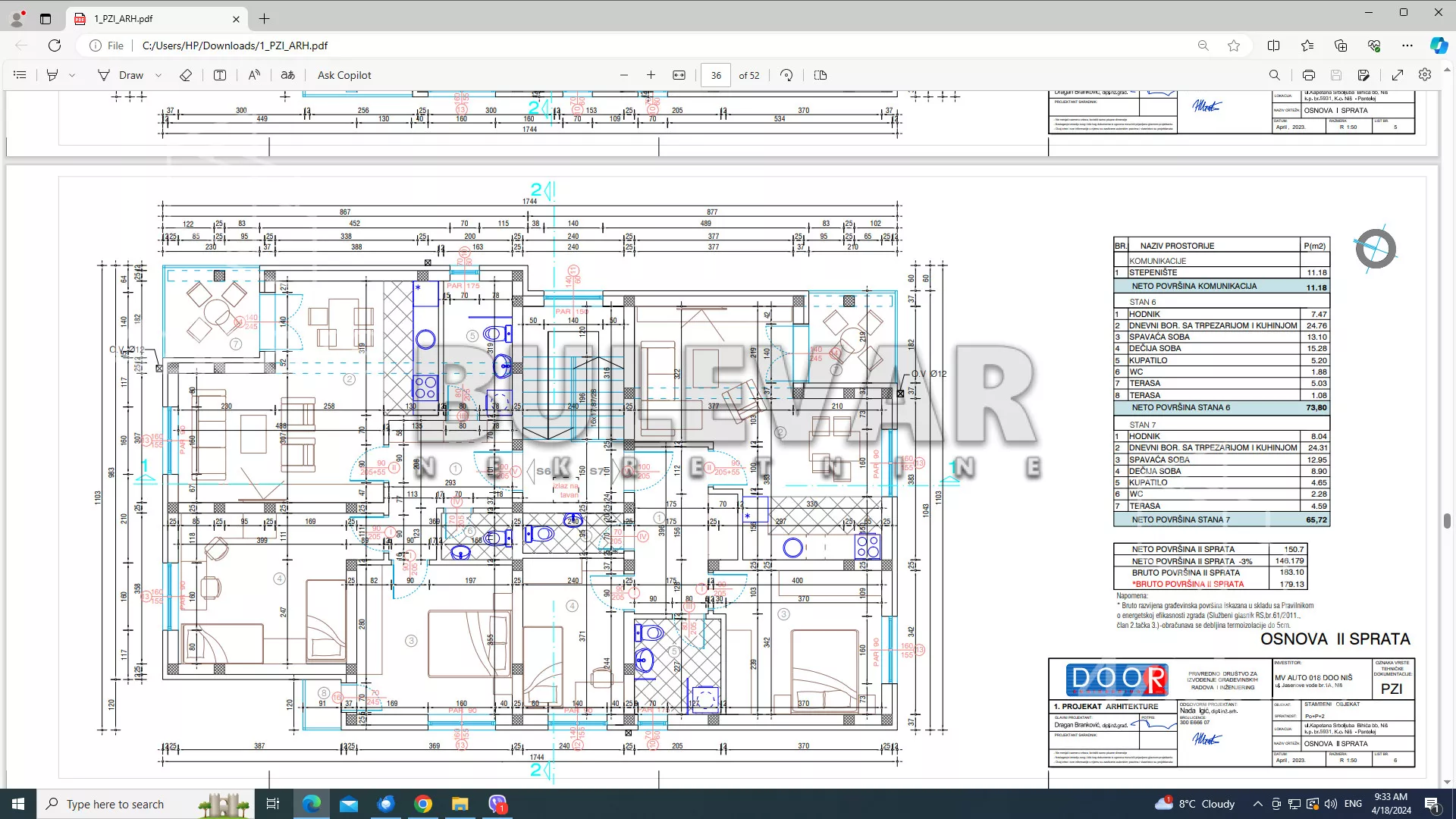Open the notification center
The height and width of the screenshot is (819, 1456).
[x=1432, y=804]
